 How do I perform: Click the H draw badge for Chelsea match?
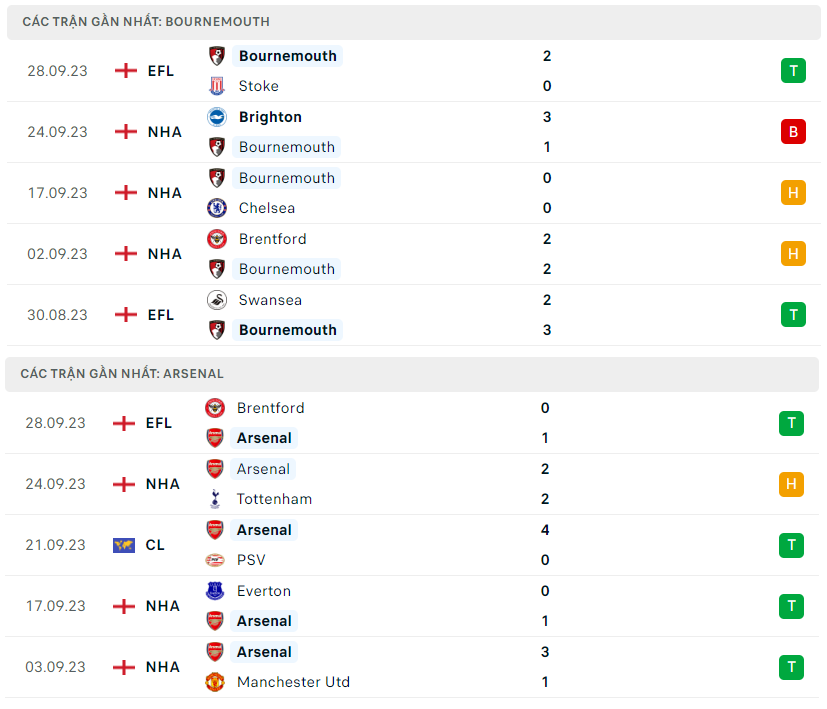click(x=793, y=193)
